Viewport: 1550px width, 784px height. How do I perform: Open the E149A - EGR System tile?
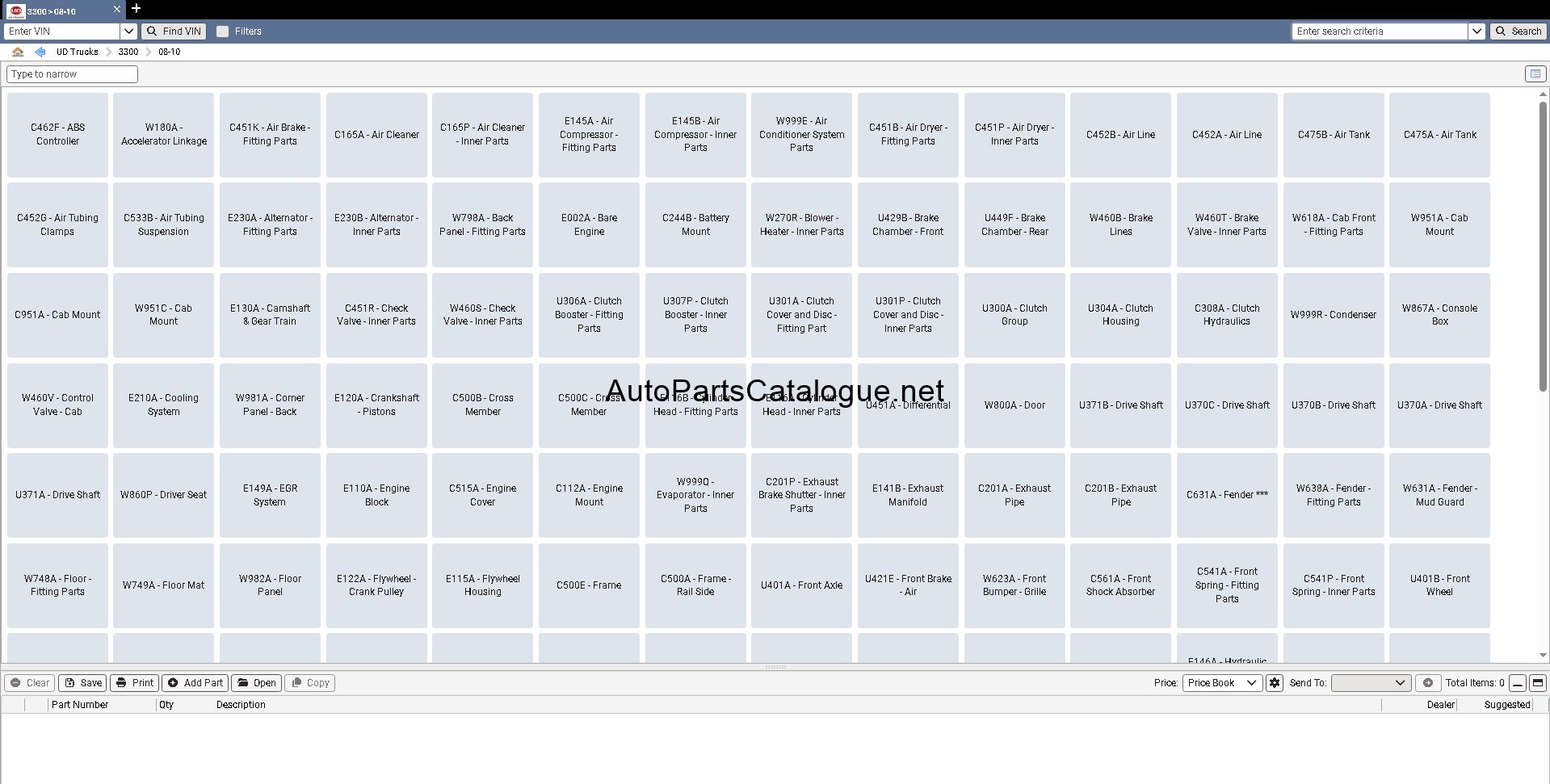click(x=270, y=495)
